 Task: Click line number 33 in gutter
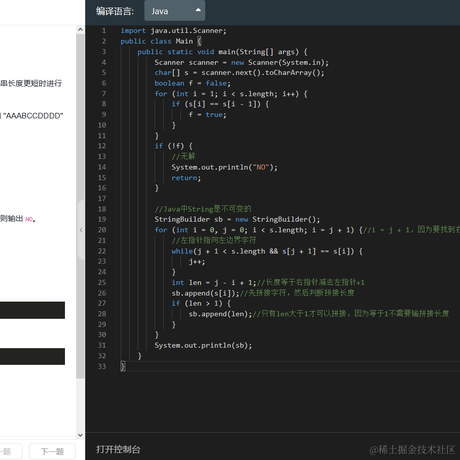102,366
